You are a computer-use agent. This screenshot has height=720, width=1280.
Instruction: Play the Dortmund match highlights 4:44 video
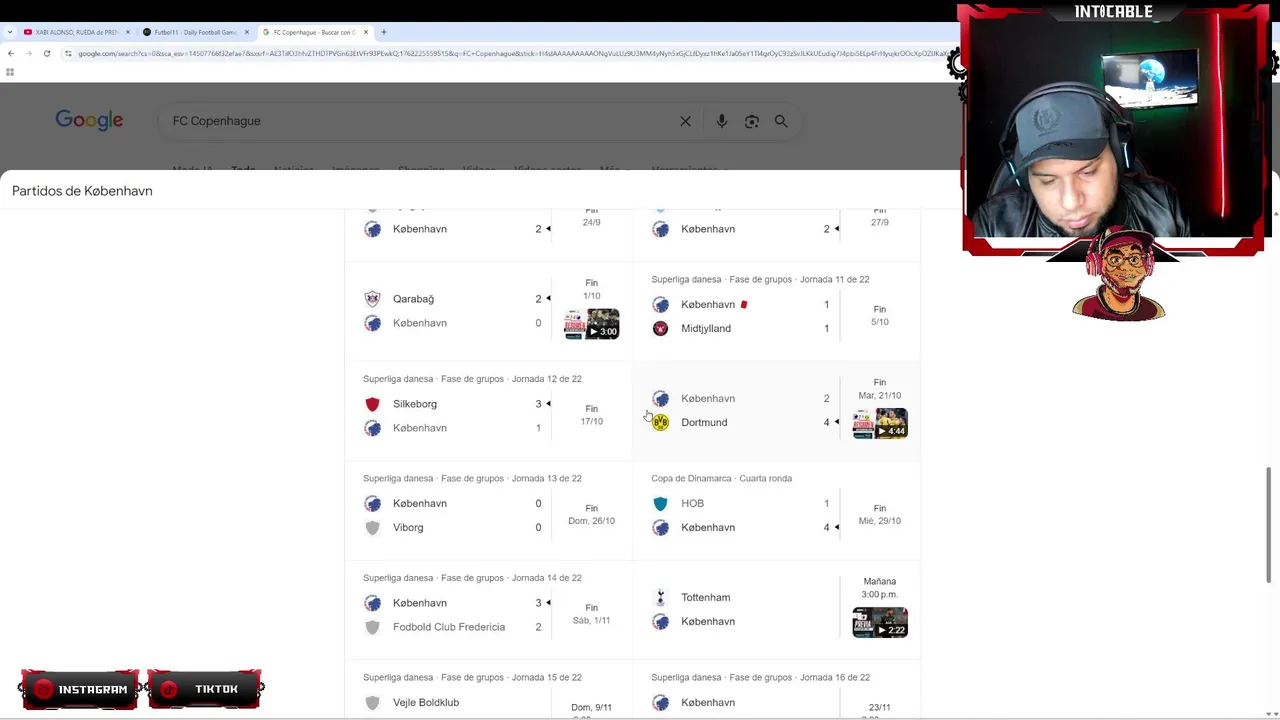point(880,423)
